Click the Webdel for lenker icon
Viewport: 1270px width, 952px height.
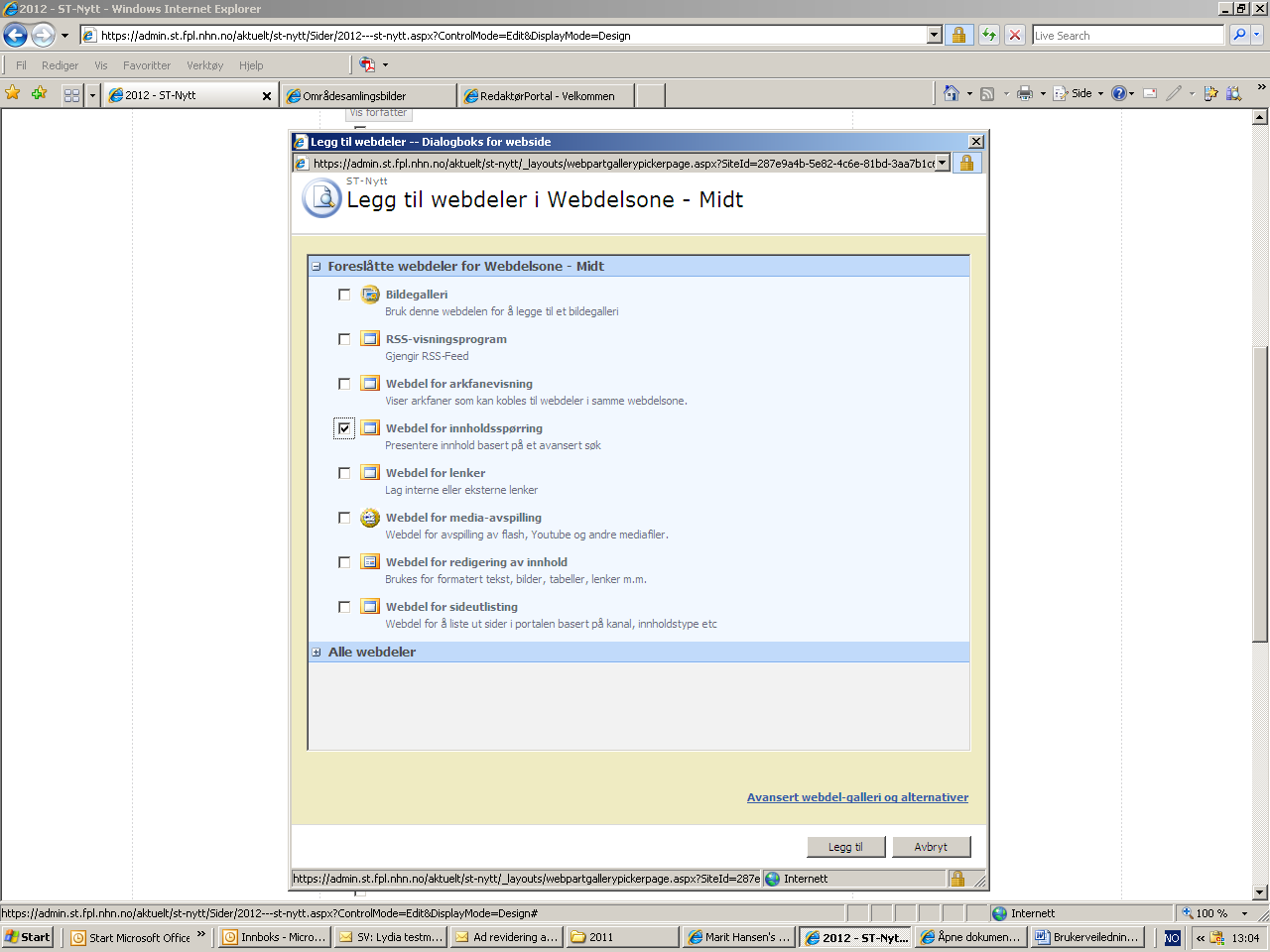click(370, 473)
